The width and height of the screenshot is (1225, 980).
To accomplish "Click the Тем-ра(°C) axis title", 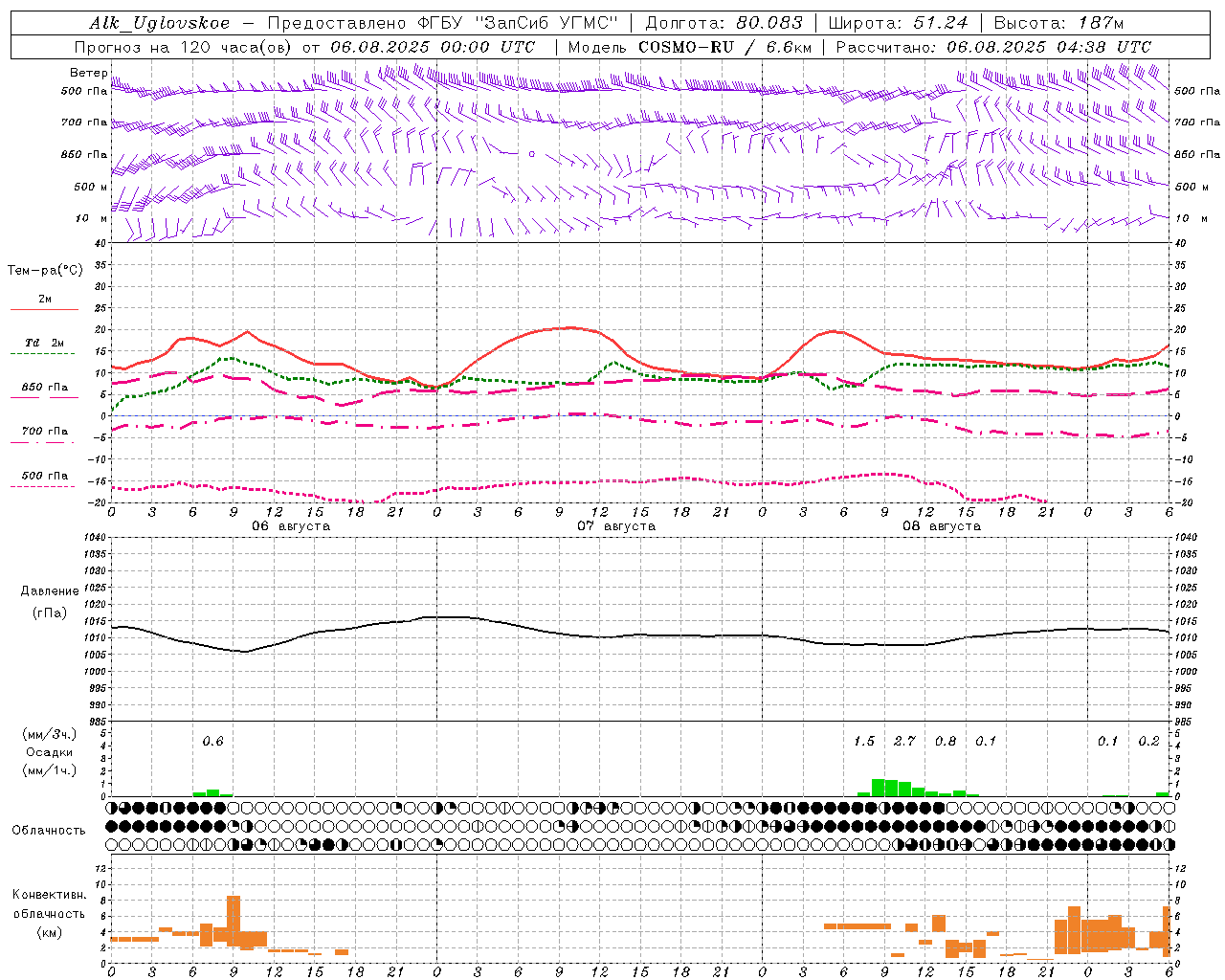I will (x=45, y=271).
